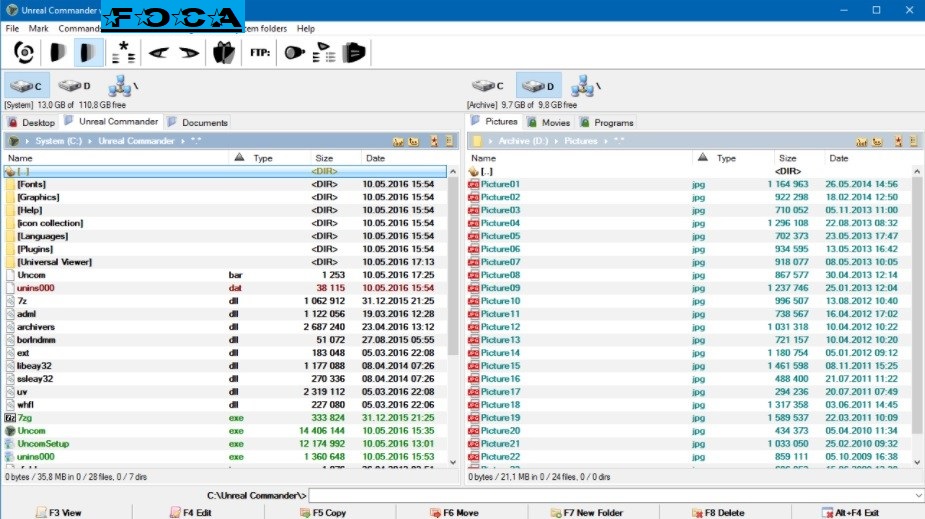Viewport: 925px width, 519px height.
Task: Select the archivers dll file
Action: [225, 327]
